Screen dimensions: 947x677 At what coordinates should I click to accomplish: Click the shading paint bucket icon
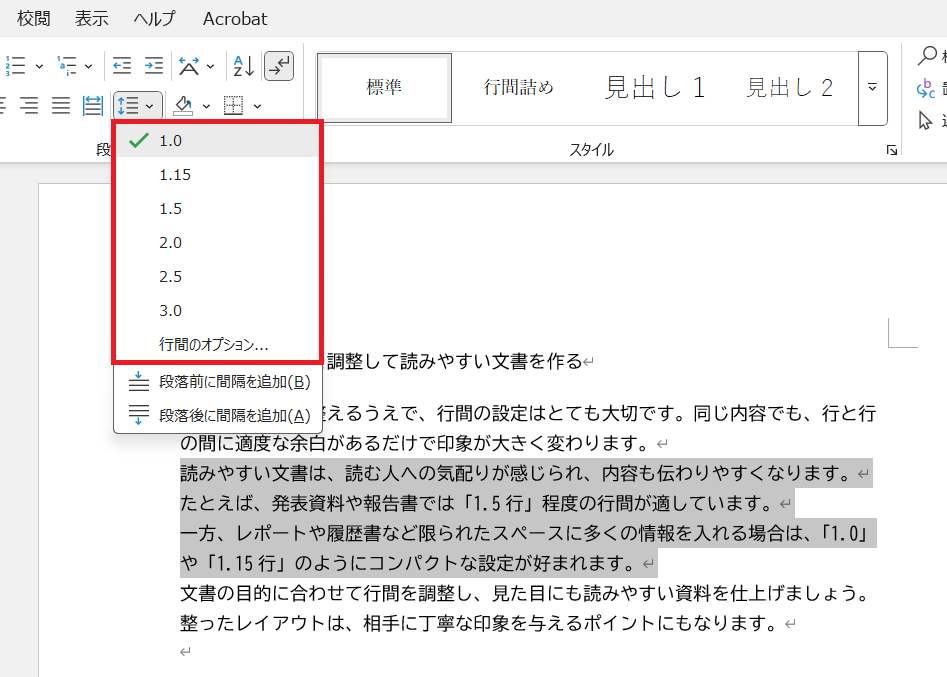click(183, 105)
